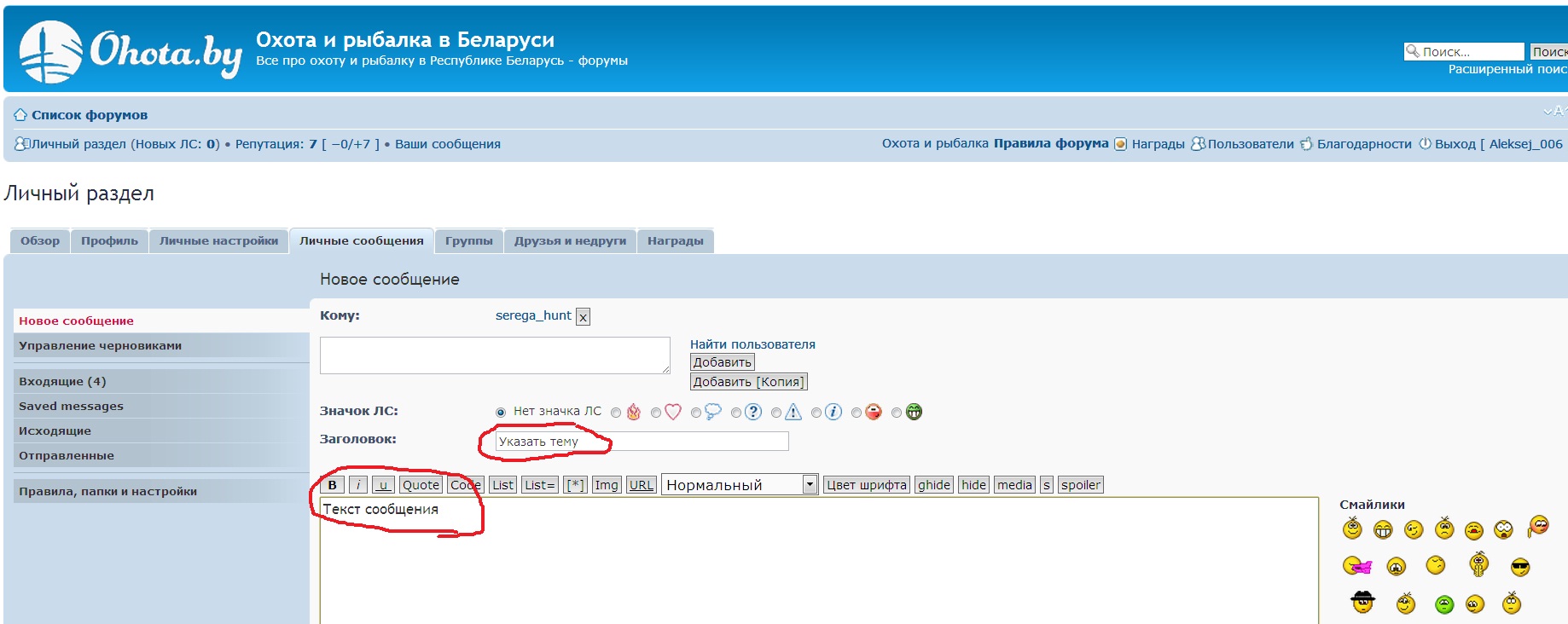1568x624 pixels.
Task: Insert the green sick smiley
Action: [x=1444, y=604]
